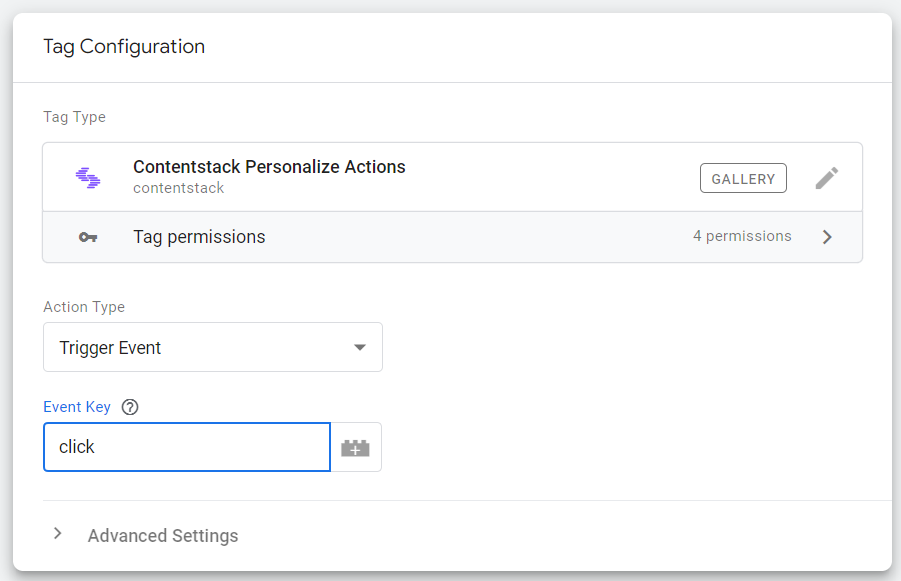The height and width of the screenshot is (581, 901).
Task: Click the Tag Type section label
Action: [74, 117]
